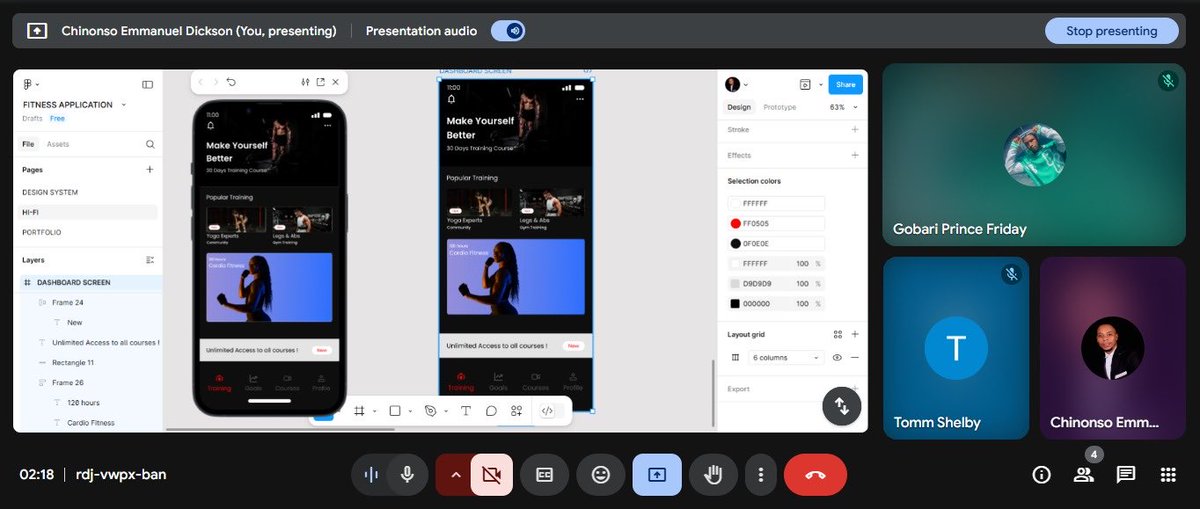Open layout grid settings columns icon
Screen dimensions: 1200x509
pyautogui.click(x=735, y=357)
